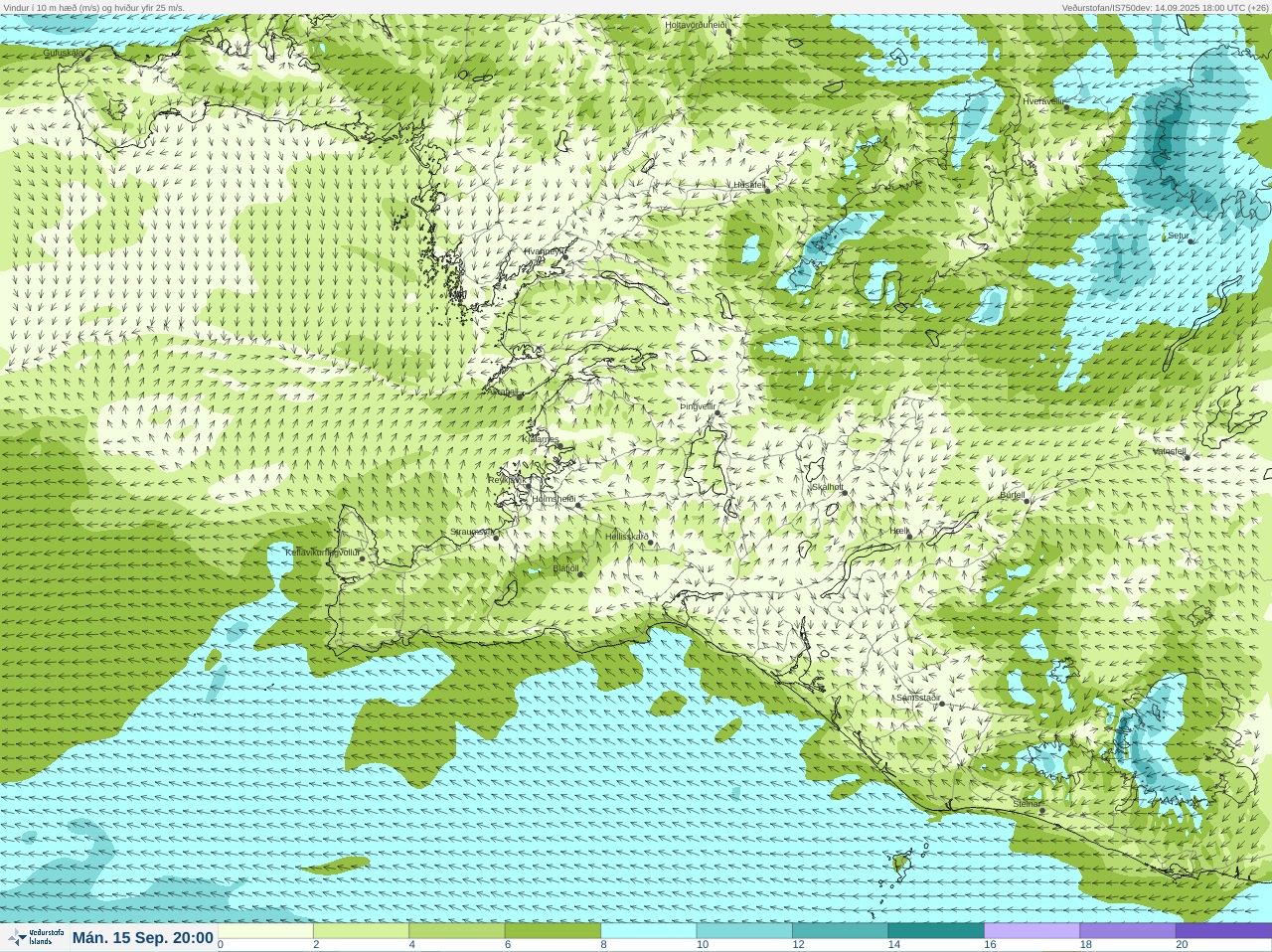This screenshot has width=1272, height=952.
Task: Select the 8–10 m/s light cyan legend swatch
Action: pyautogui.click(x=649, y=930)
